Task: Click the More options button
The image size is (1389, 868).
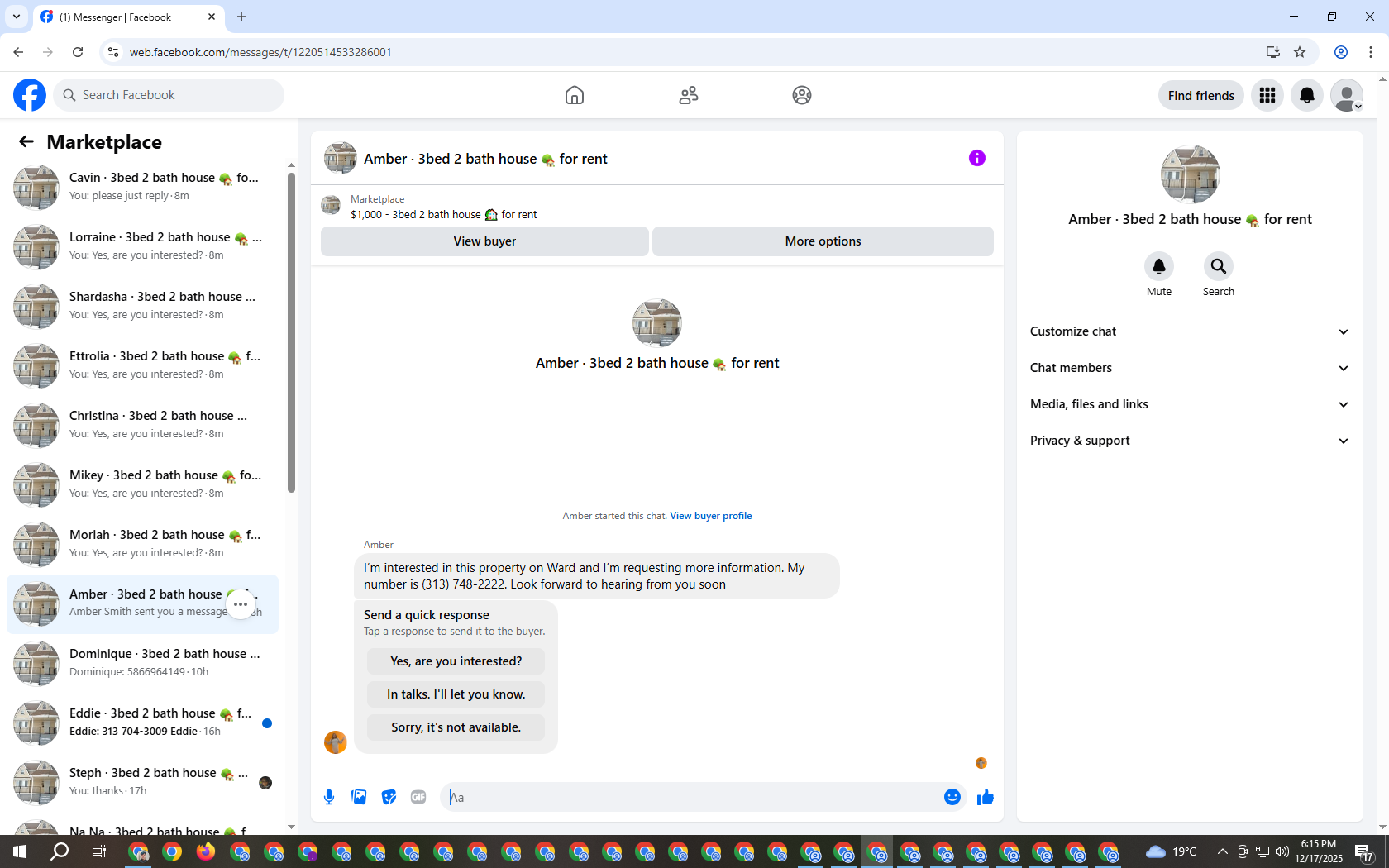Action: tap(823, 241)
